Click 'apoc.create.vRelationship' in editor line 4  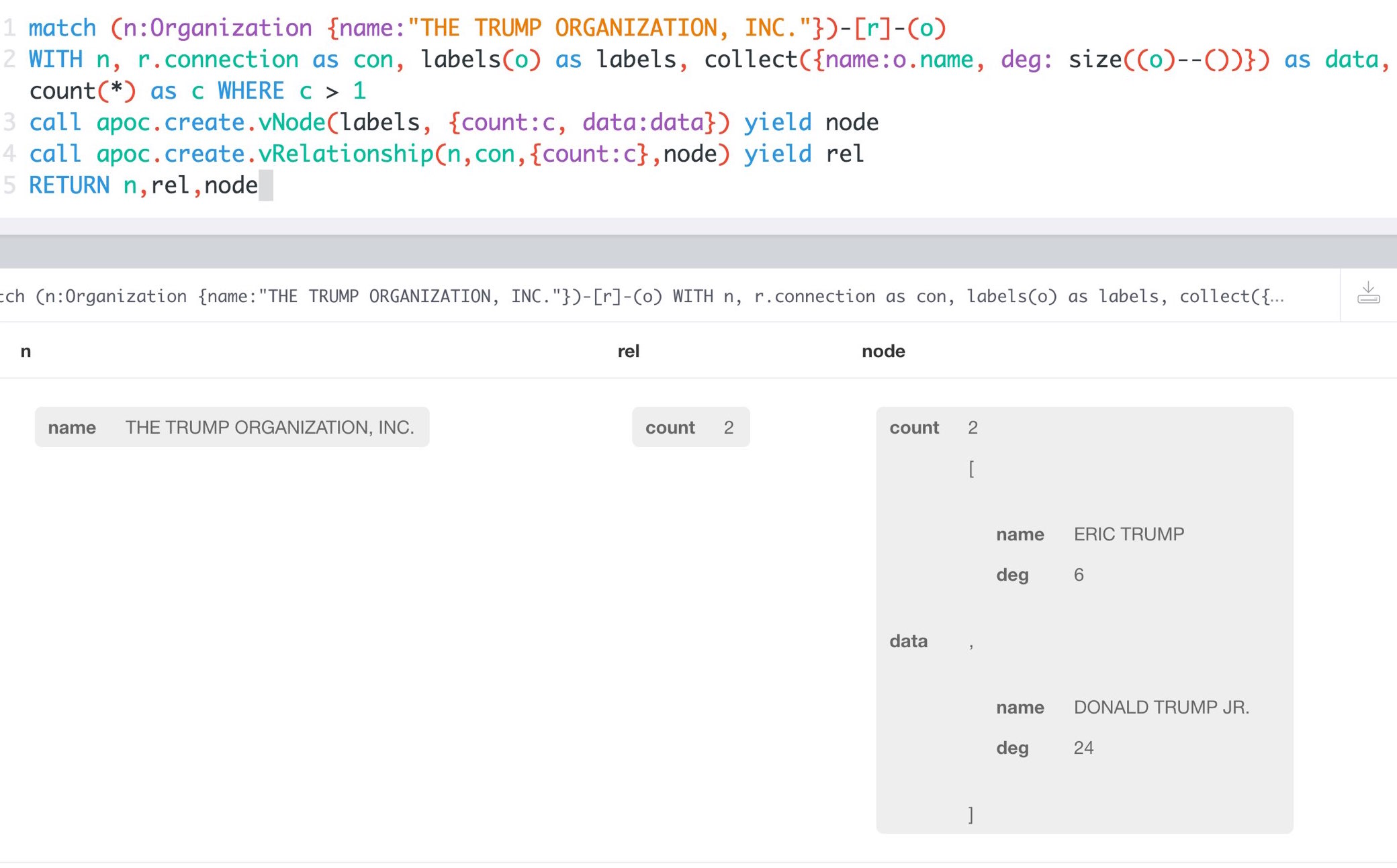(x=265, y=154)
